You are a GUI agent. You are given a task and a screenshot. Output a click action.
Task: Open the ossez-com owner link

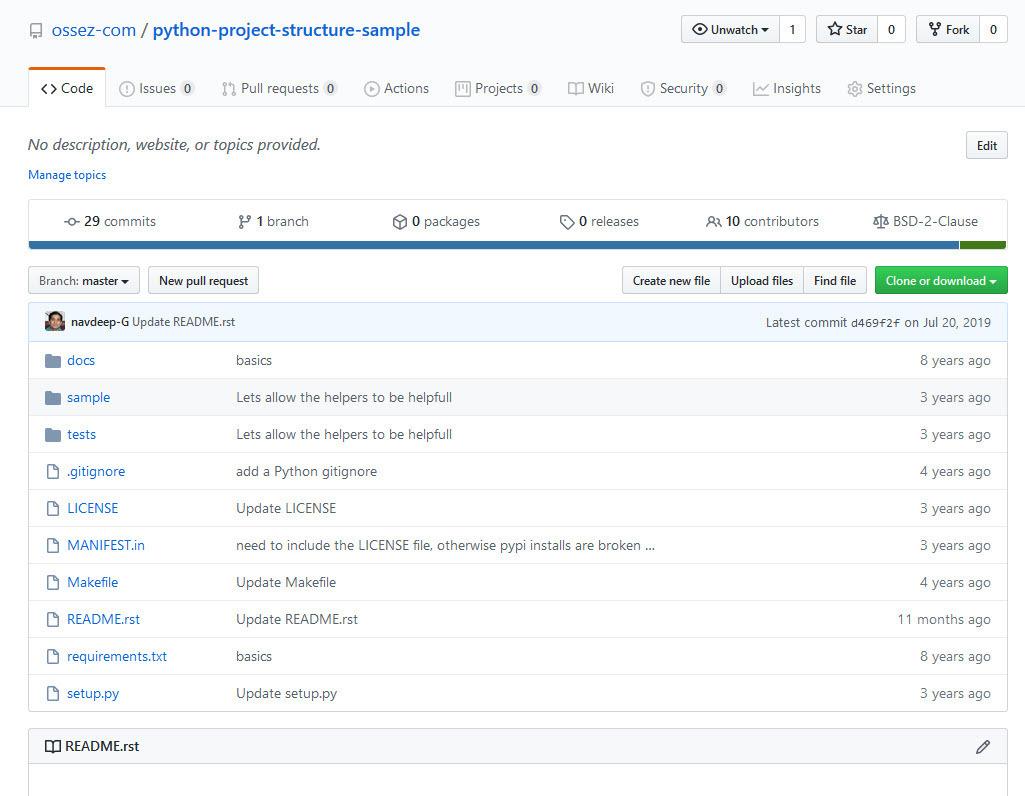click(x=93, y=30)
